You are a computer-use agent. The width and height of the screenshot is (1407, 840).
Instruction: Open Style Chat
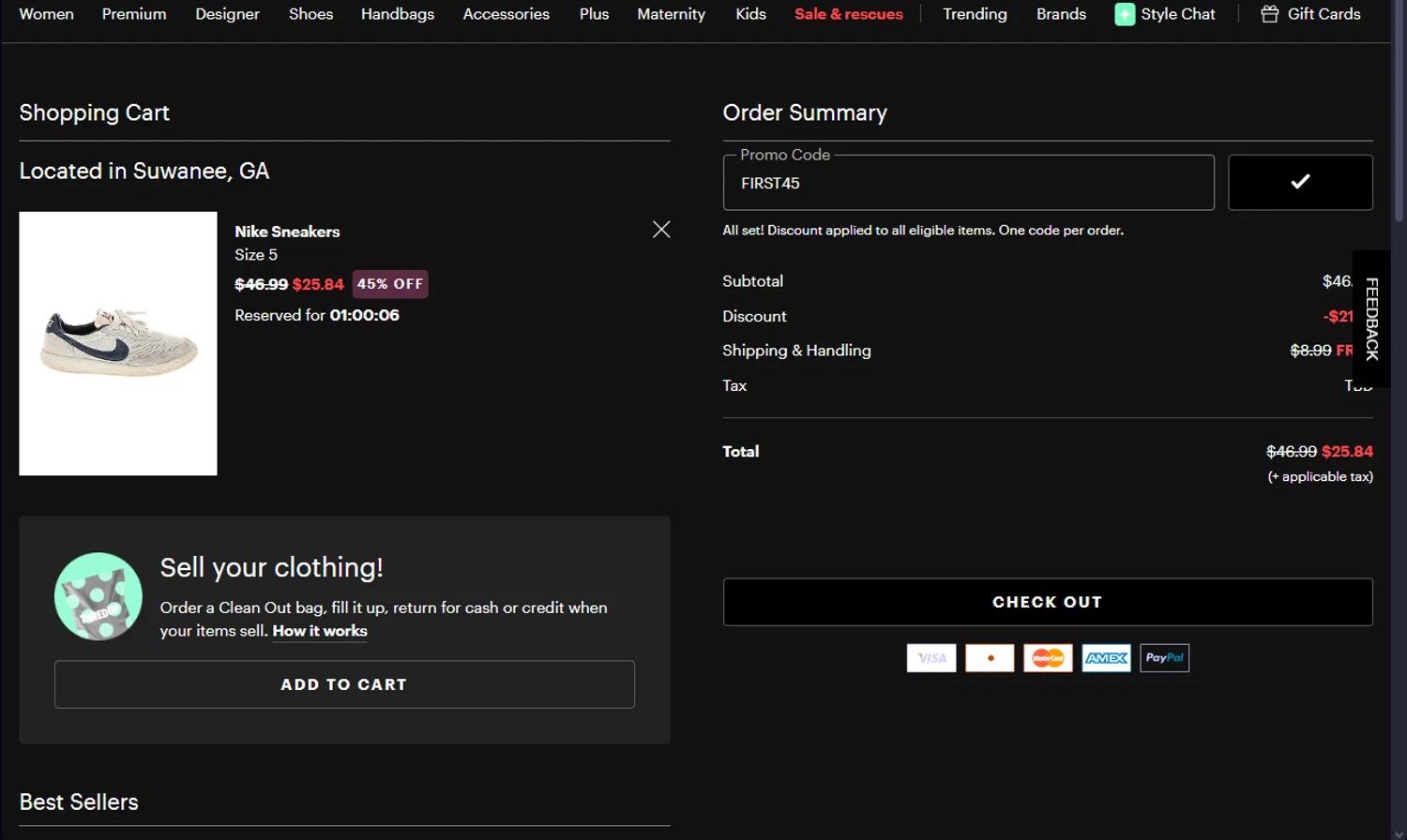[x=1165, y=14]
